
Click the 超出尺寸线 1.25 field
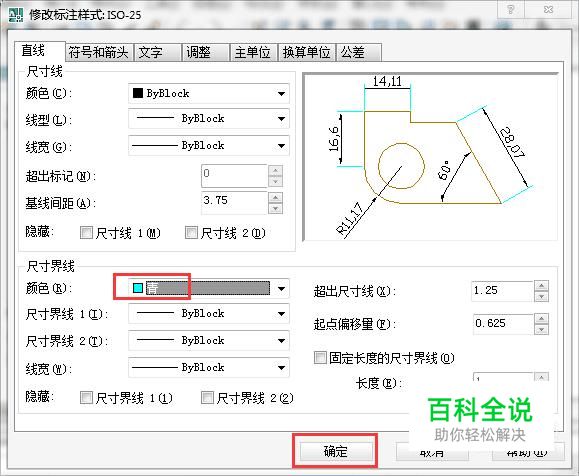pos(502,291)
